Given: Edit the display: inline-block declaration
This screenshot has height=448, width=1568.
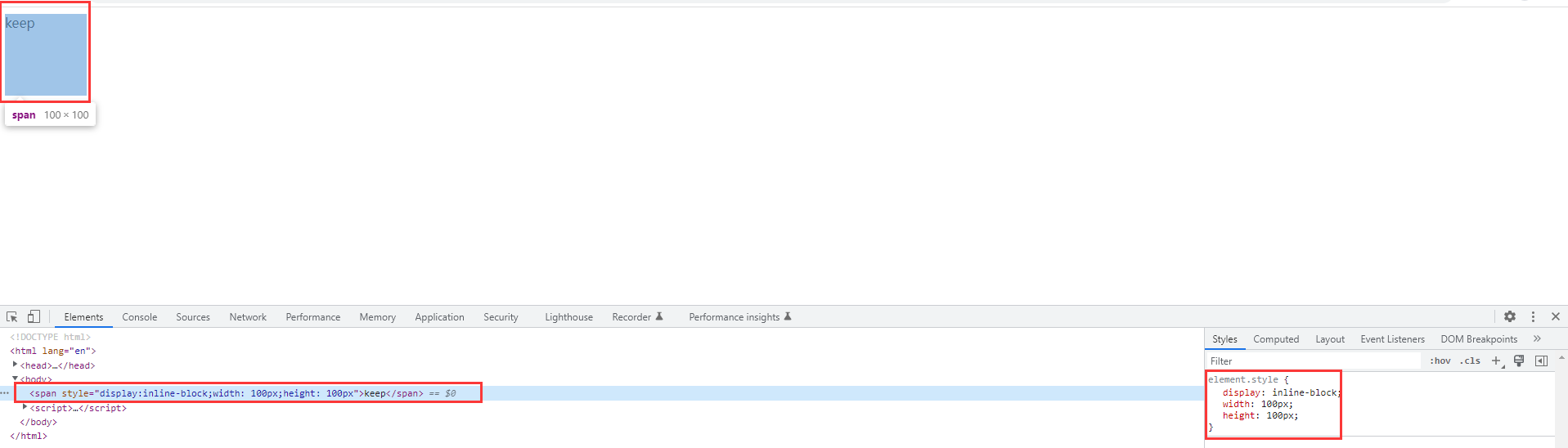Looking at the screenshot, I should (x=1282, y=392).
